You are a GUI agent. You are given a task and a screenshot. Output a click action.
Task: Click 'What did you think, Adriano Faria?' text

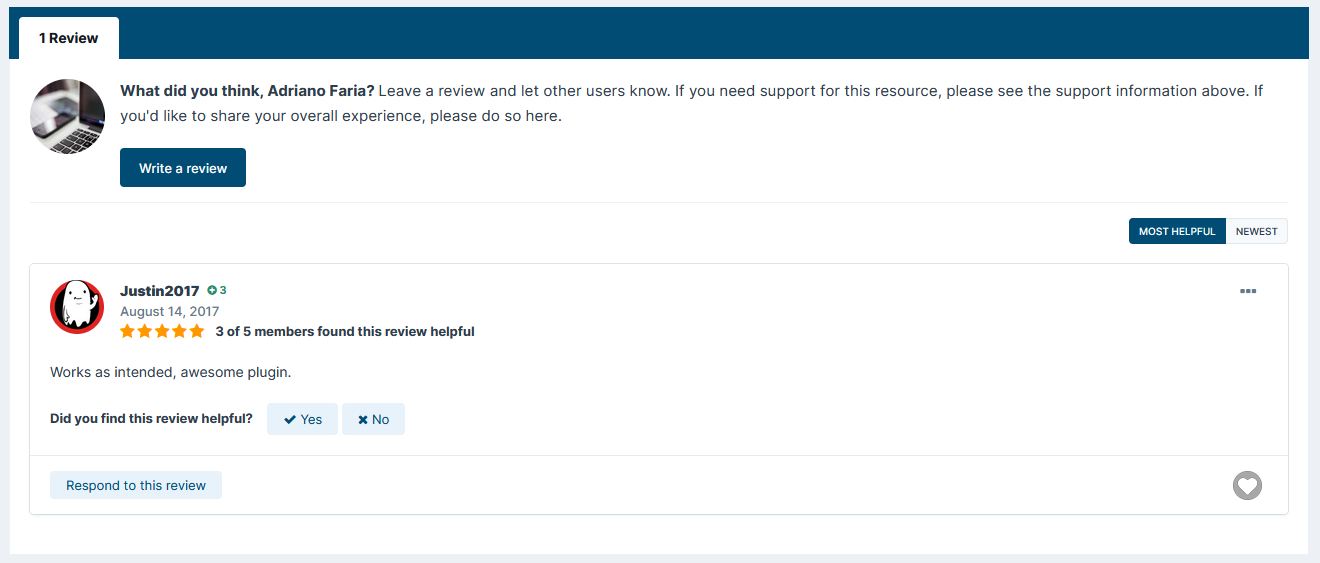click(x=247, y=91)
